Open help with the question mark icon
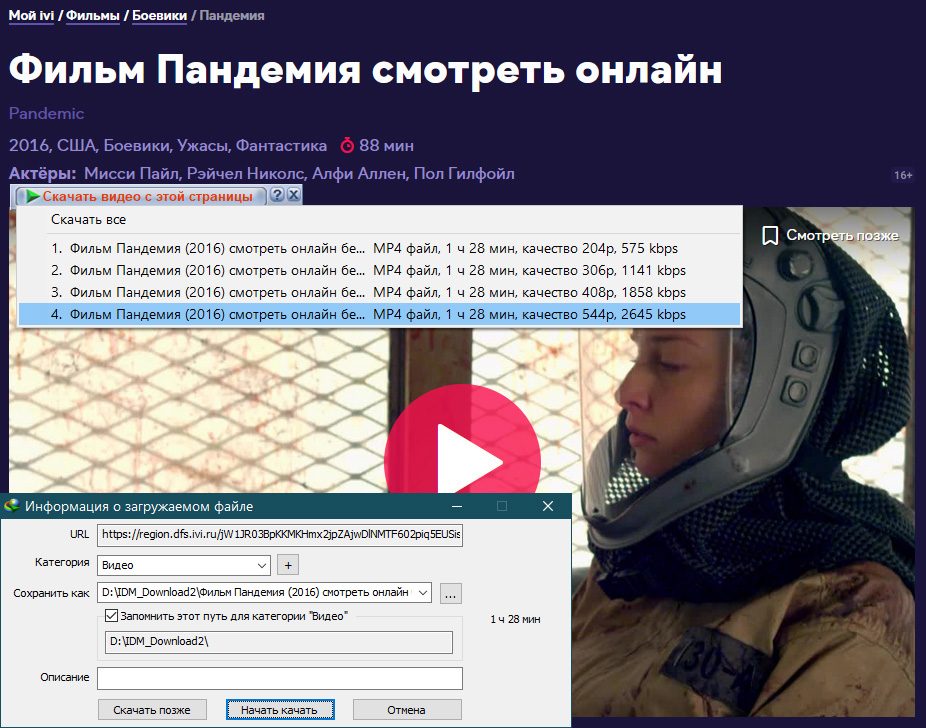 [278, 196]
